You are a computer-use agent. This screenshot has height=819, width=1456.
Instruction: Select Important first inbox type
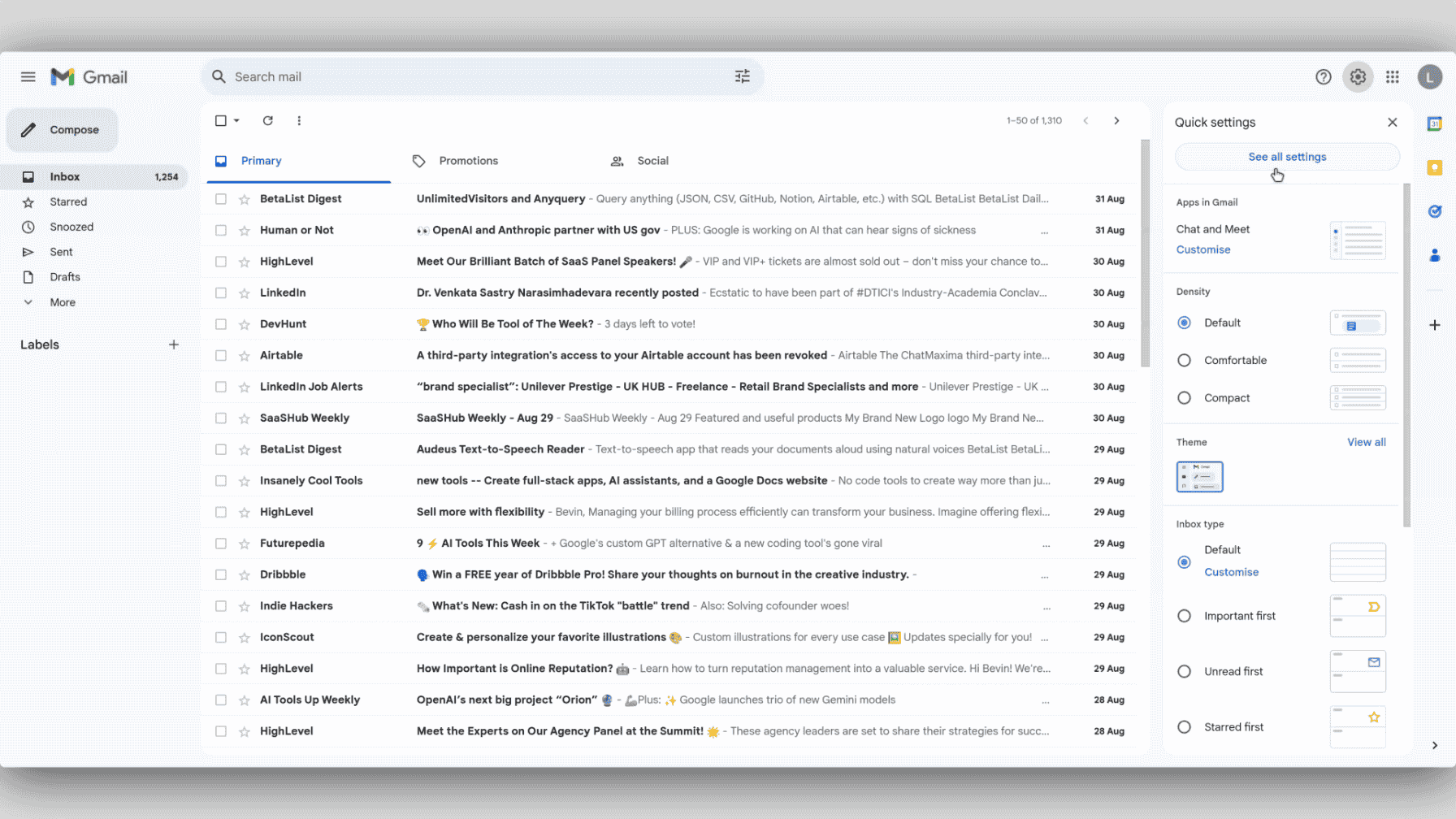tap(1185, 616)
